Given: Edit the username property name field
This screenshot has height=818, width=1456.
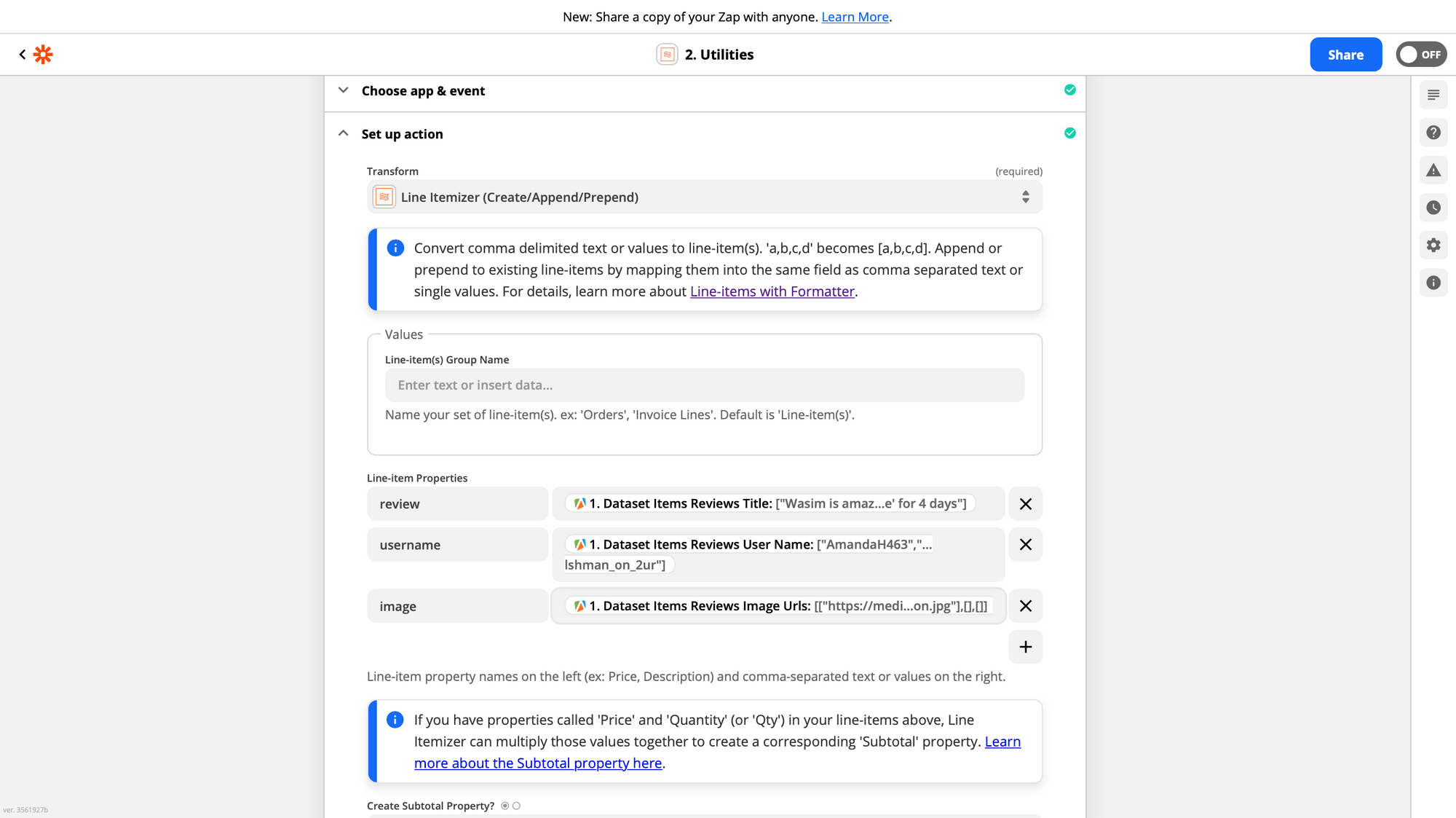Looking at the screenshot, I should point(457,544).
